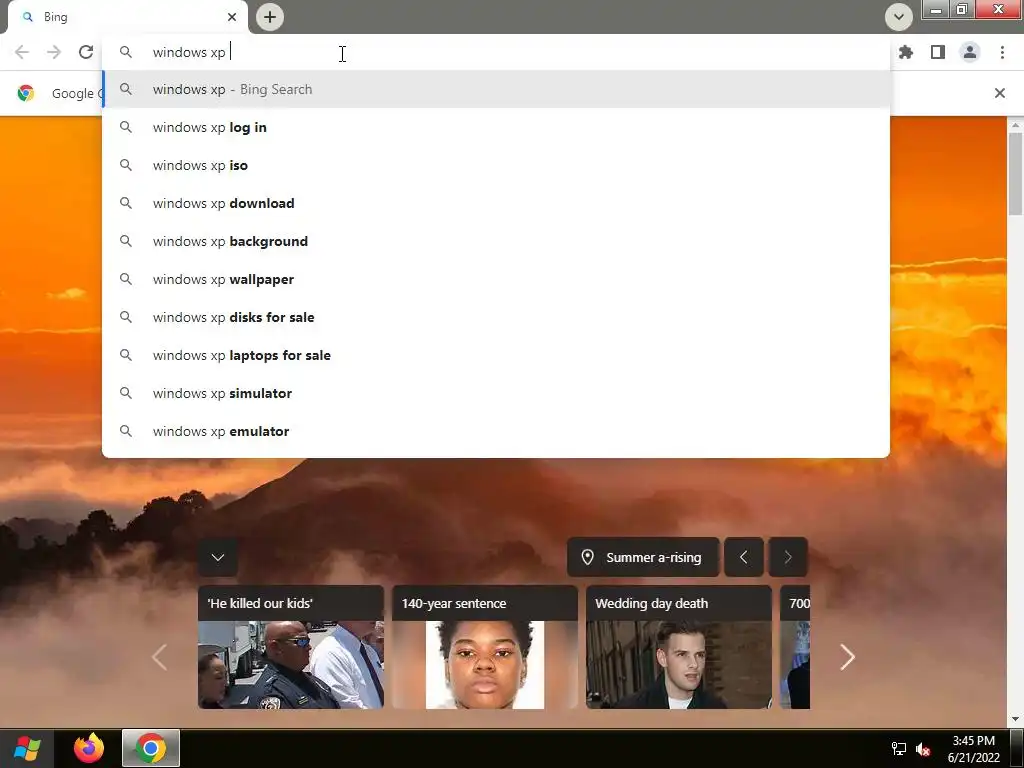The image size is (1024, 768).
Task: Open the Wedding day death photo thumbnail
Action: [679, 665]
